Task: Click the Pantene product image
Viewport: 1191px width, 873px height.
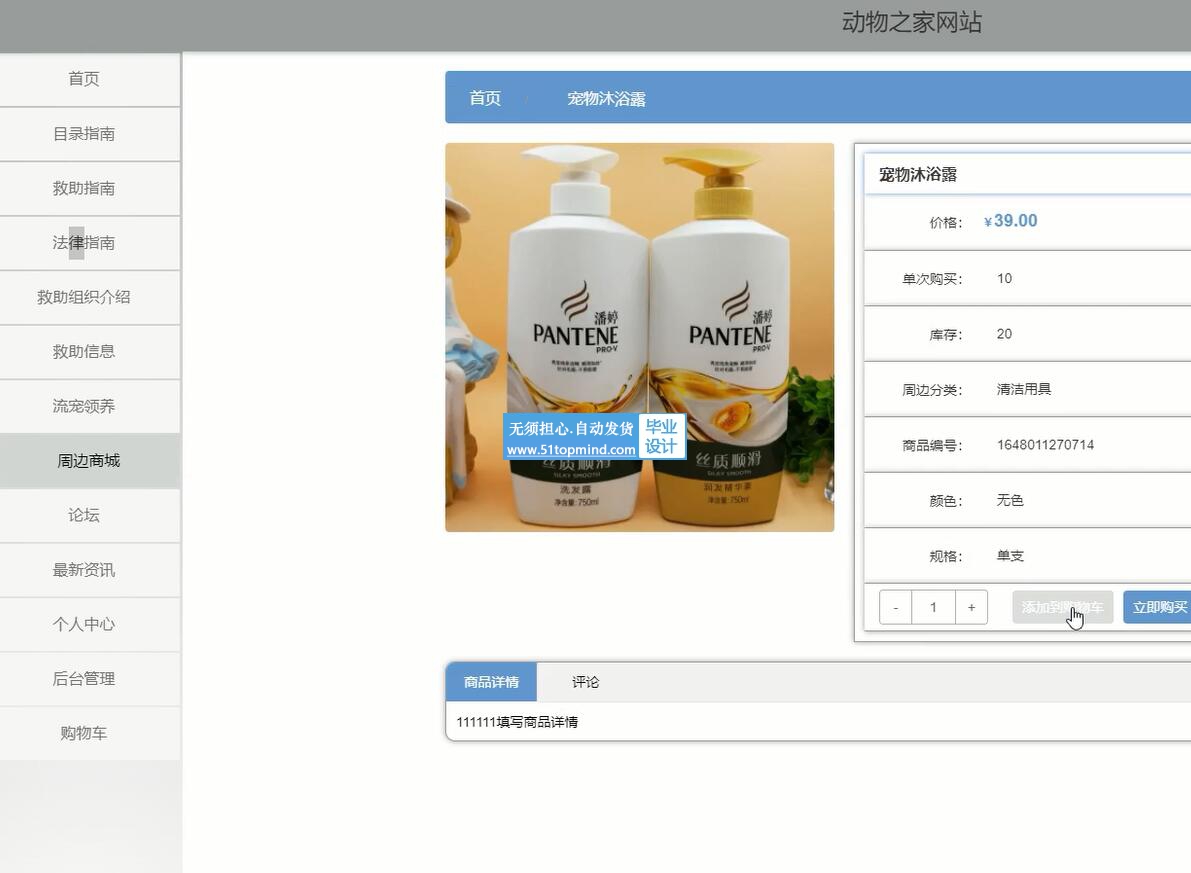Action: [x=640, y=337]
